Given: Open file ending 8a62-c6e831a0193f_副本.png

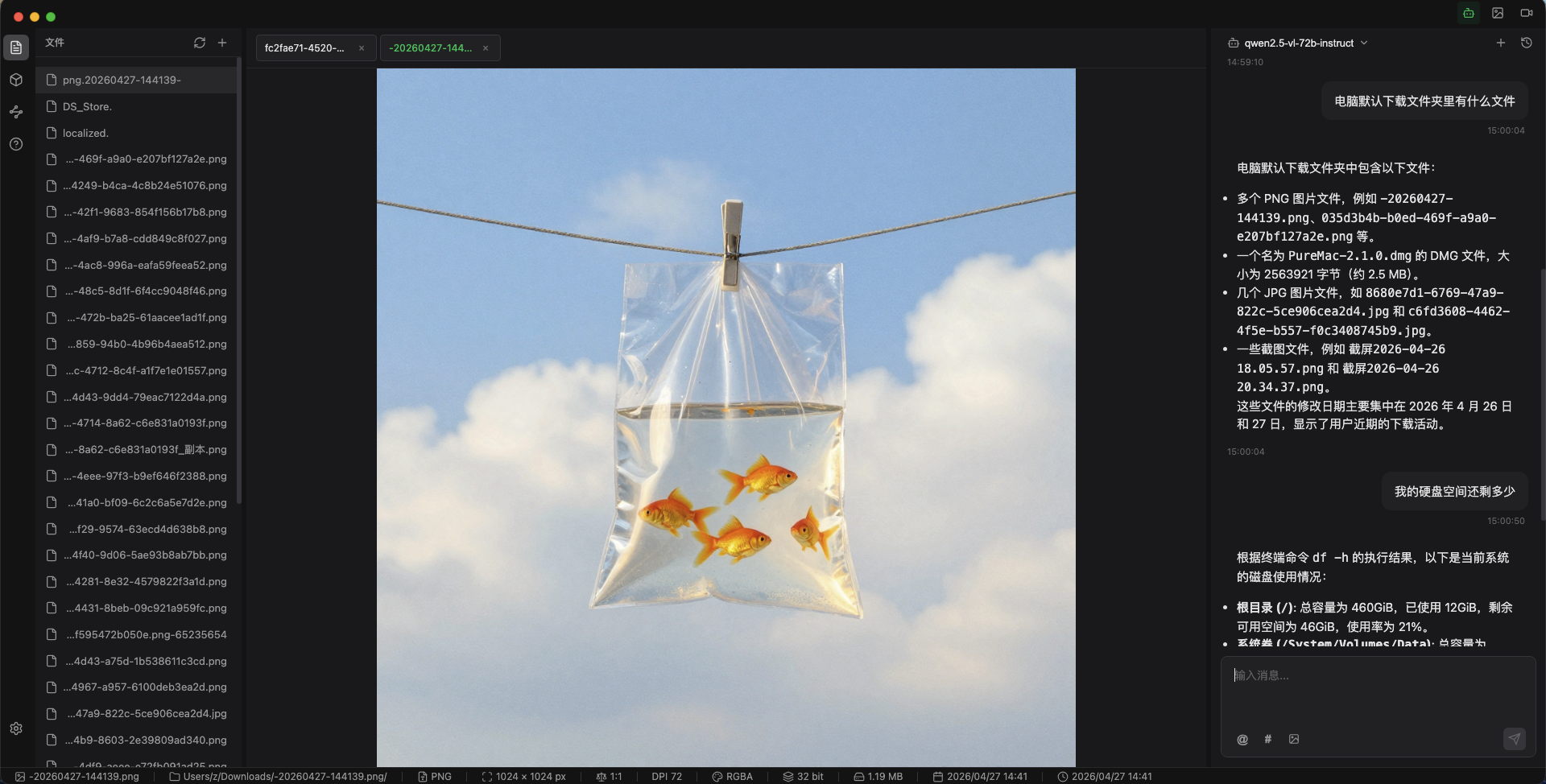Looking at the screenshot, I should [x=137, y=450].
